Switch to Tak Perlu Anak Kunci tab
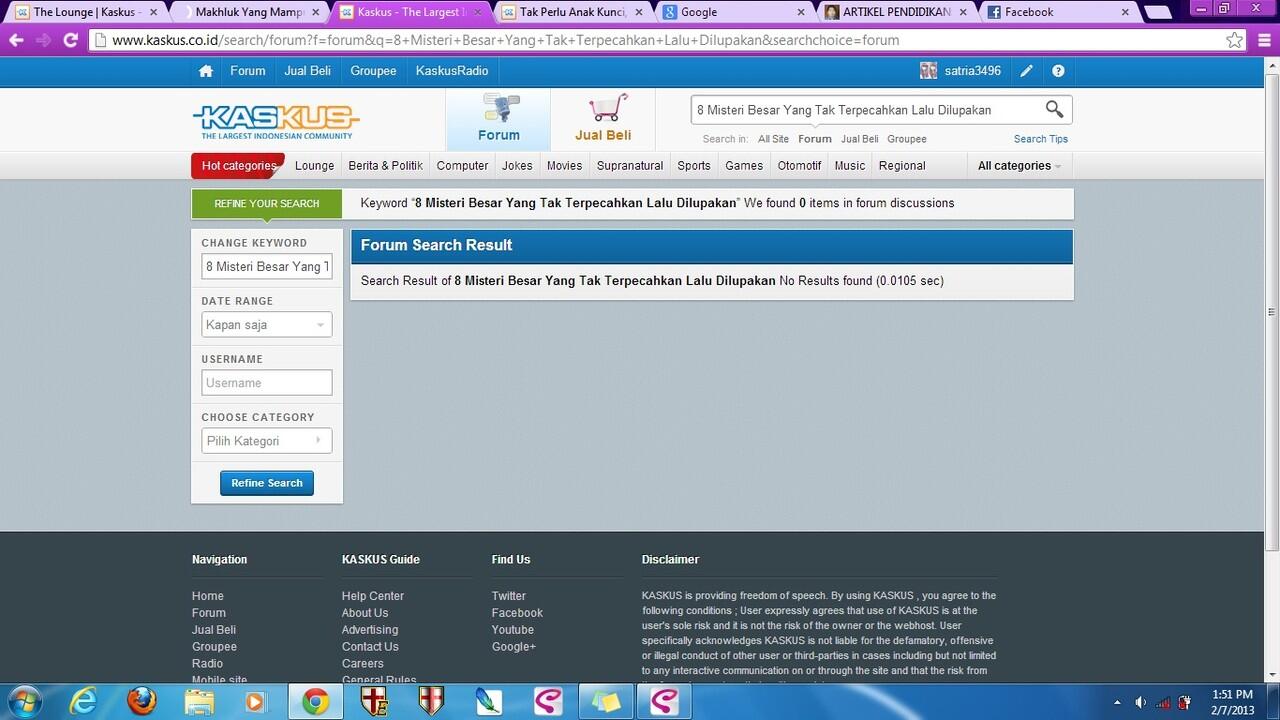 click(573, 12)
